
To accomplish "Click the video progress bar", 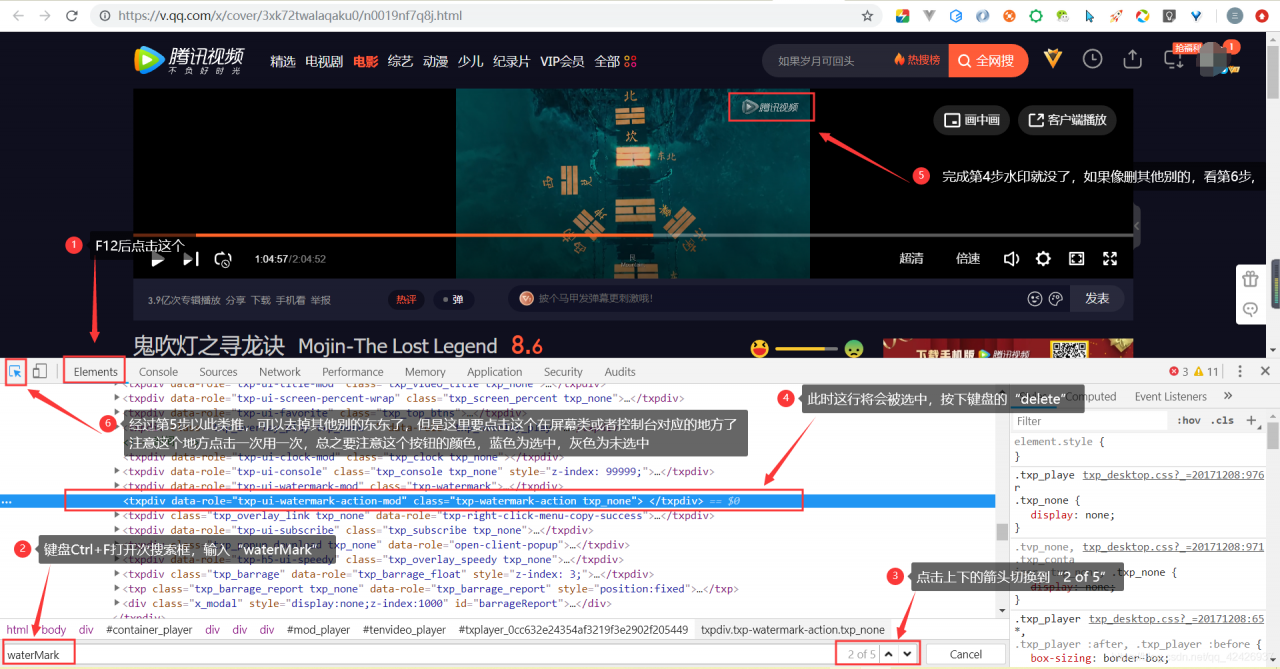I will click(x=634, y=235).
